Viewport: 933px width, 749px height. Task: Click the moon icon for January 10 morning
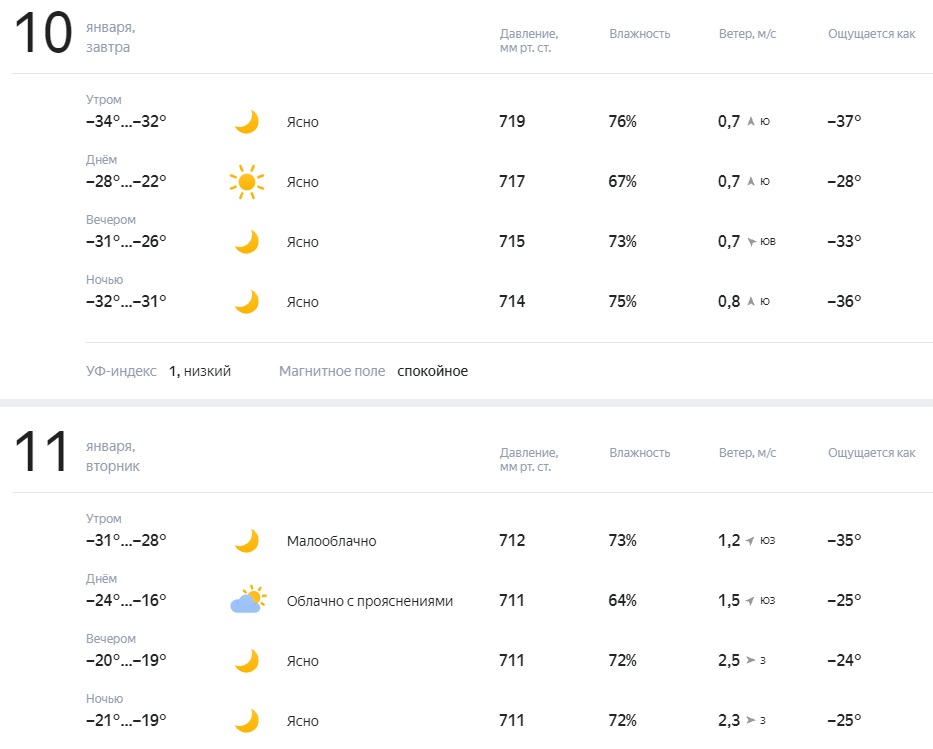[246, 122]
